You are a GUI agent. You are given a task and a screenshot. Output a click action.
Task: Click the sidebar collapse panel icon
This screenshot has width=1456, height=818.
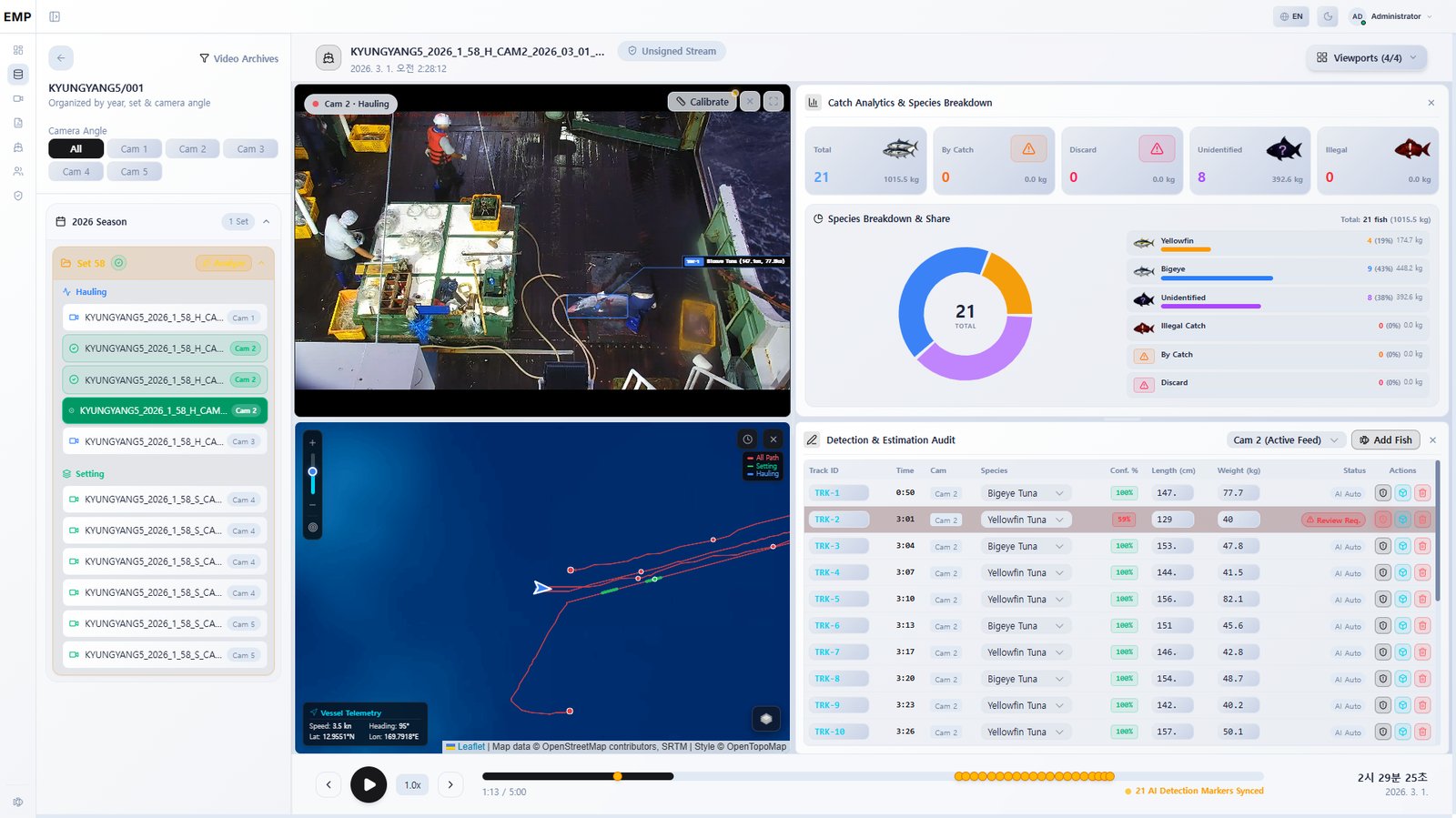pyautogui.click(x=55, y=16)
